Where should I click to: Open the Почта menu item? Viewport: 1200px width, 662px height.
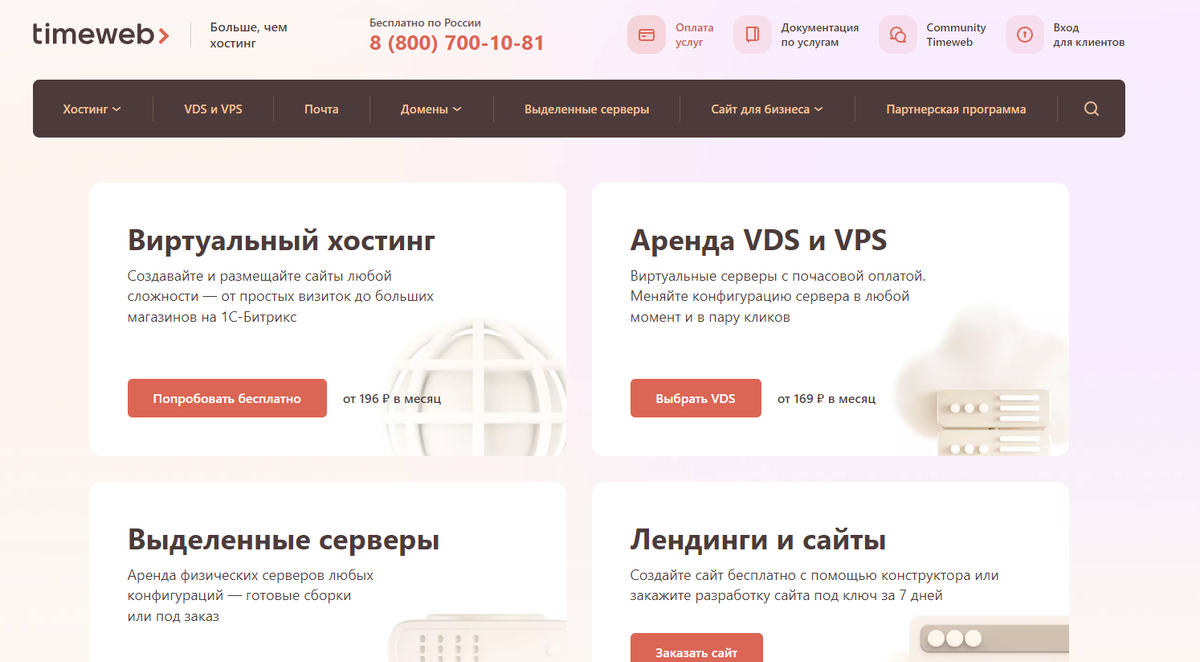tap(321, 109)
